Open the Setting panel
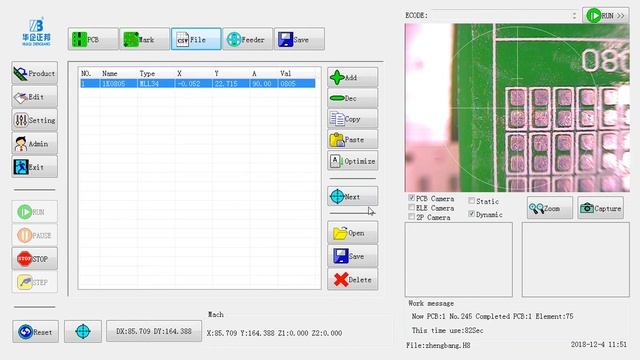Viewport: 640px width, 360px height. 35,120
